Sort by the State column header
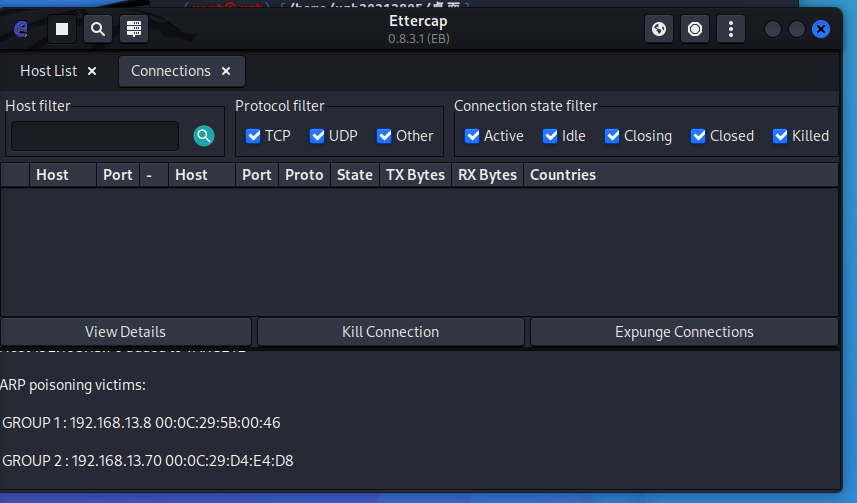Image resolution: width=857 pixels, height=503 pixels. tap(355, 175)
